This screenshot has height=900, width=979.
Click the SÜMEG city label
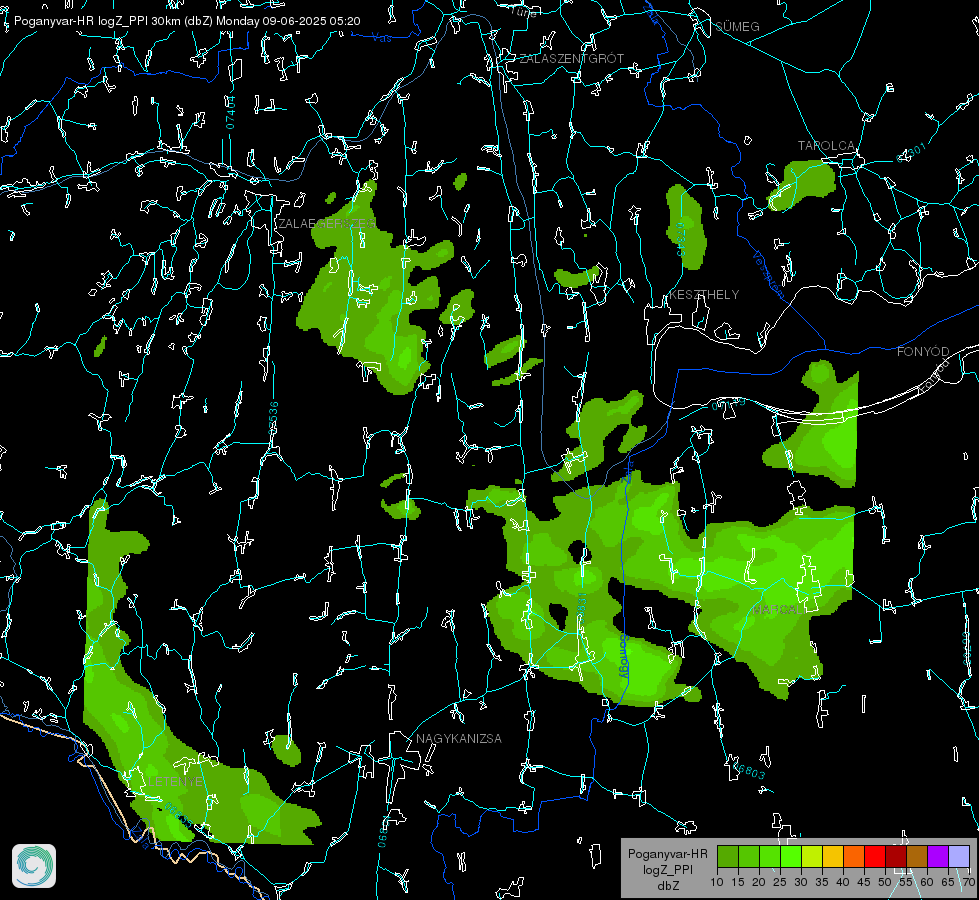tap(737, 26)
